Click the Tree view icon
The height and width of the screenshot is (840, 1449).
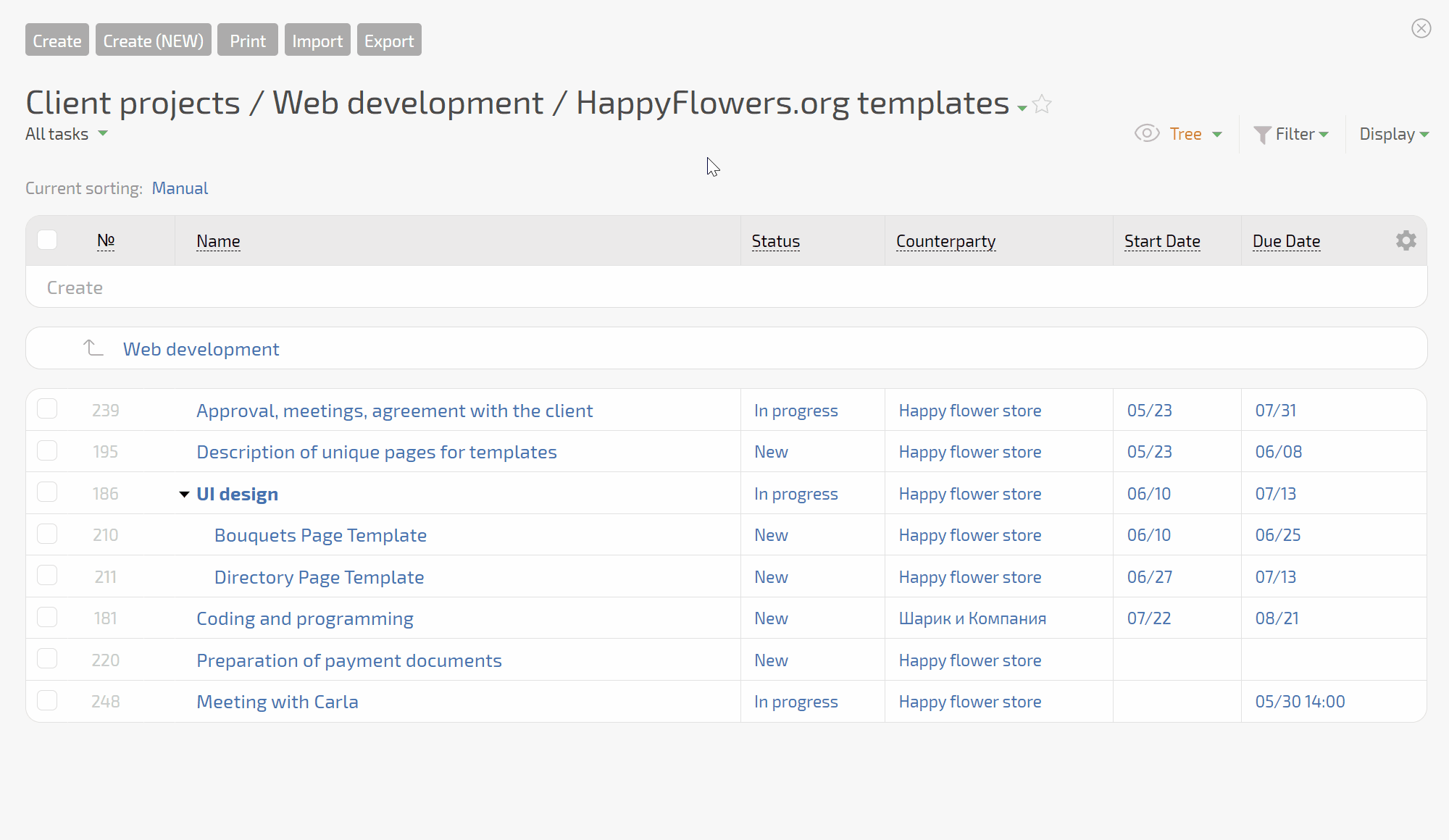[x=1147, y=133]
